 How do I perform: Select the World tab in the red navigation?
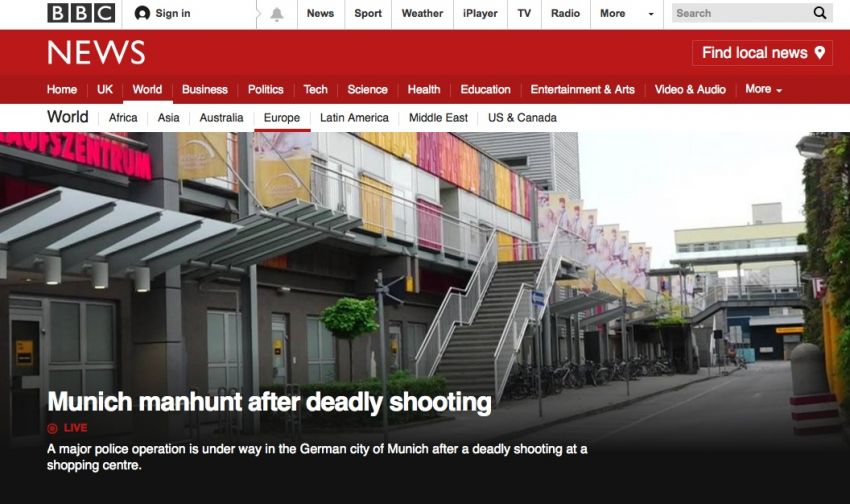pos(147,89)
